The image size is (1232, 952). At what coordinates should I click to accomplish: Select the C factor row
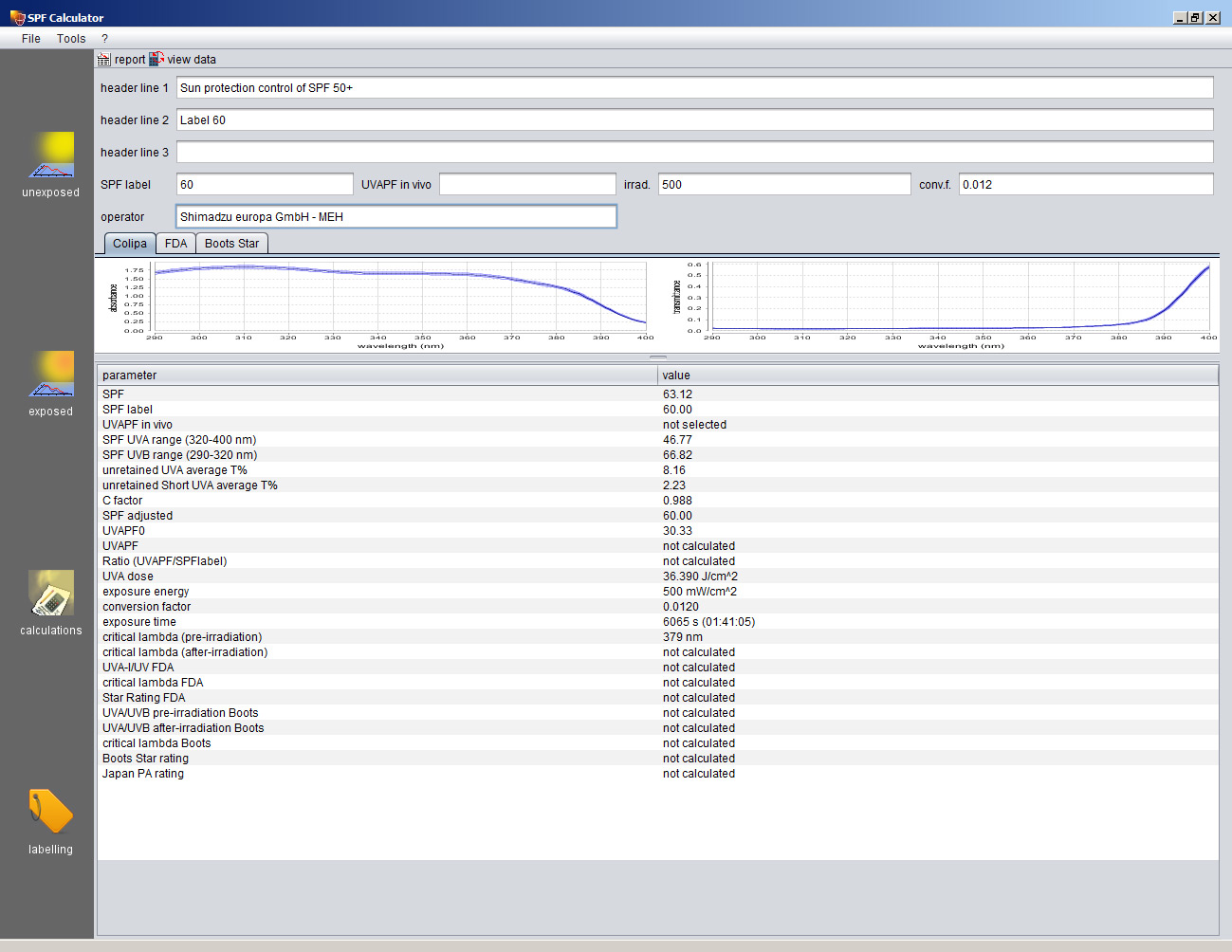click(657, 501)
